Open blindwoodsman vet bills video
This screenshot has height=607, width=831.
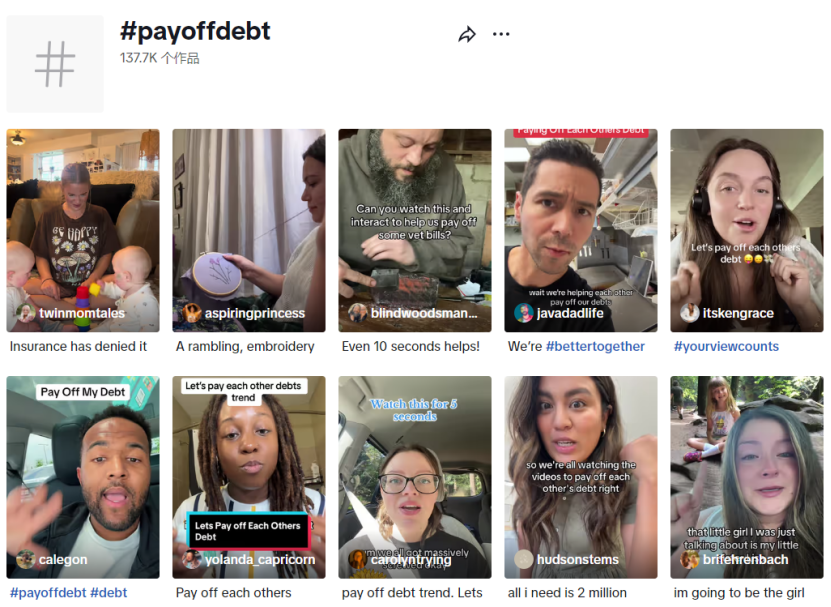[415, 231]
